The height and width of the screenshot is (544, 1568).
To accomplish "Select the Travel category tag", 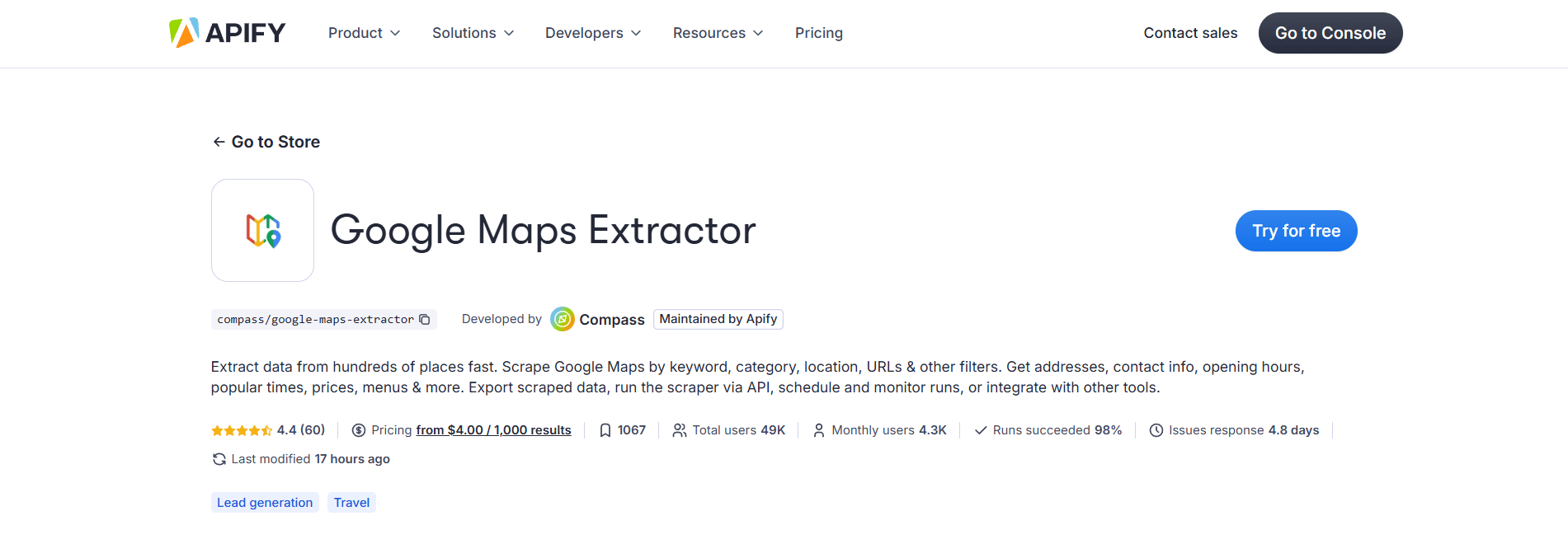I will [x=351, y=503].
